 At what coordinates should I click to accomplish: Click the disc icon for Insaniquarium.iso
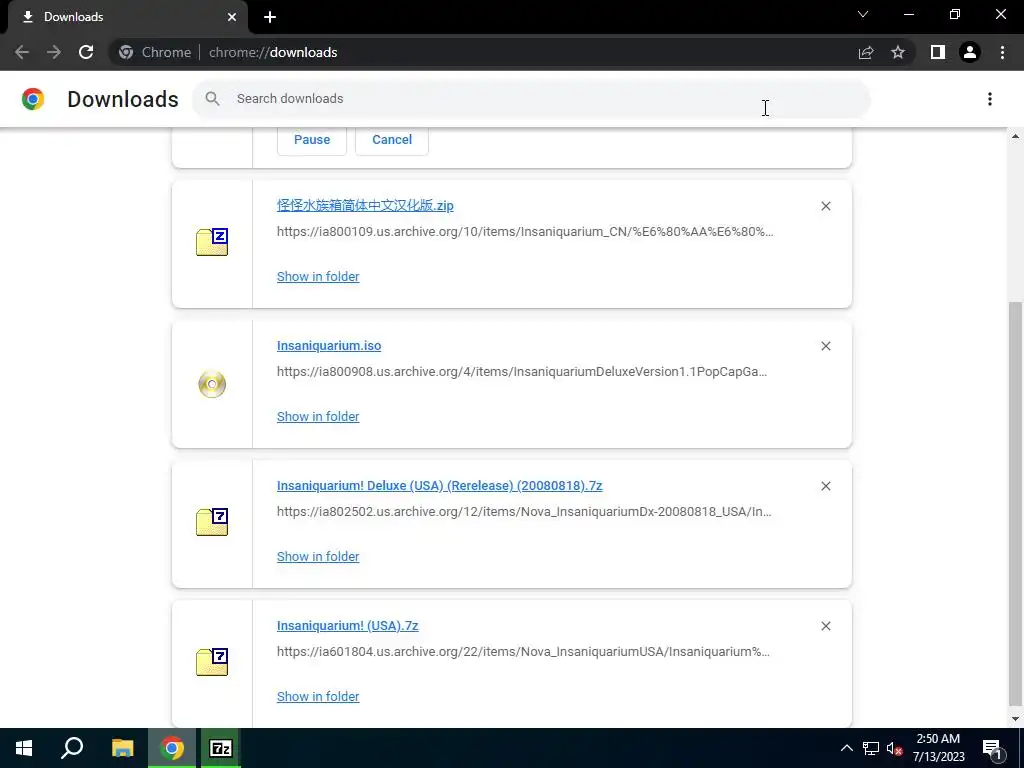click(x=212, y=384)
